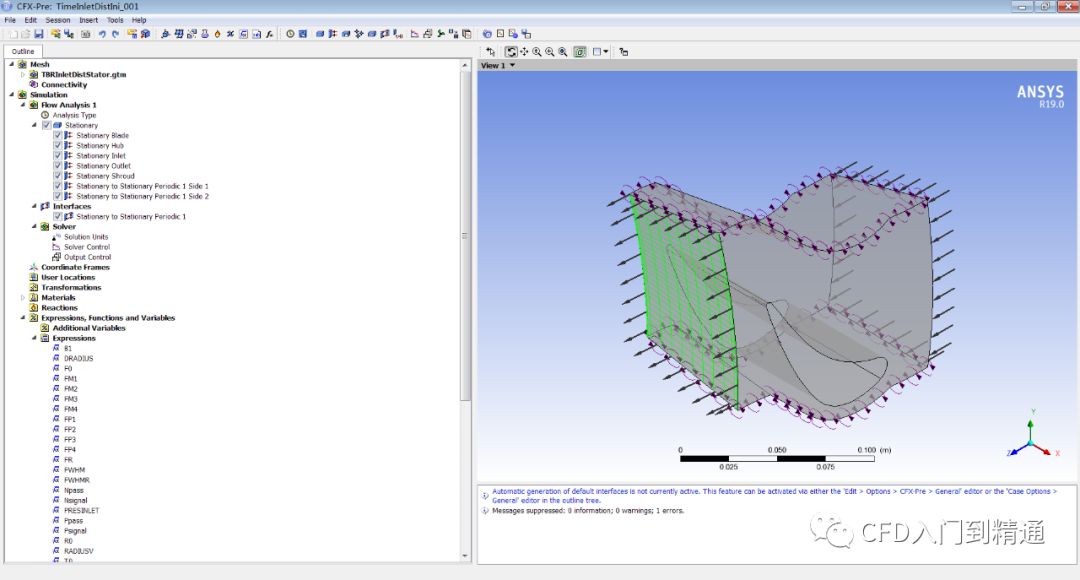Collapse the Simulation tree node
This screenshot has height=580, width=1080.
12,94
